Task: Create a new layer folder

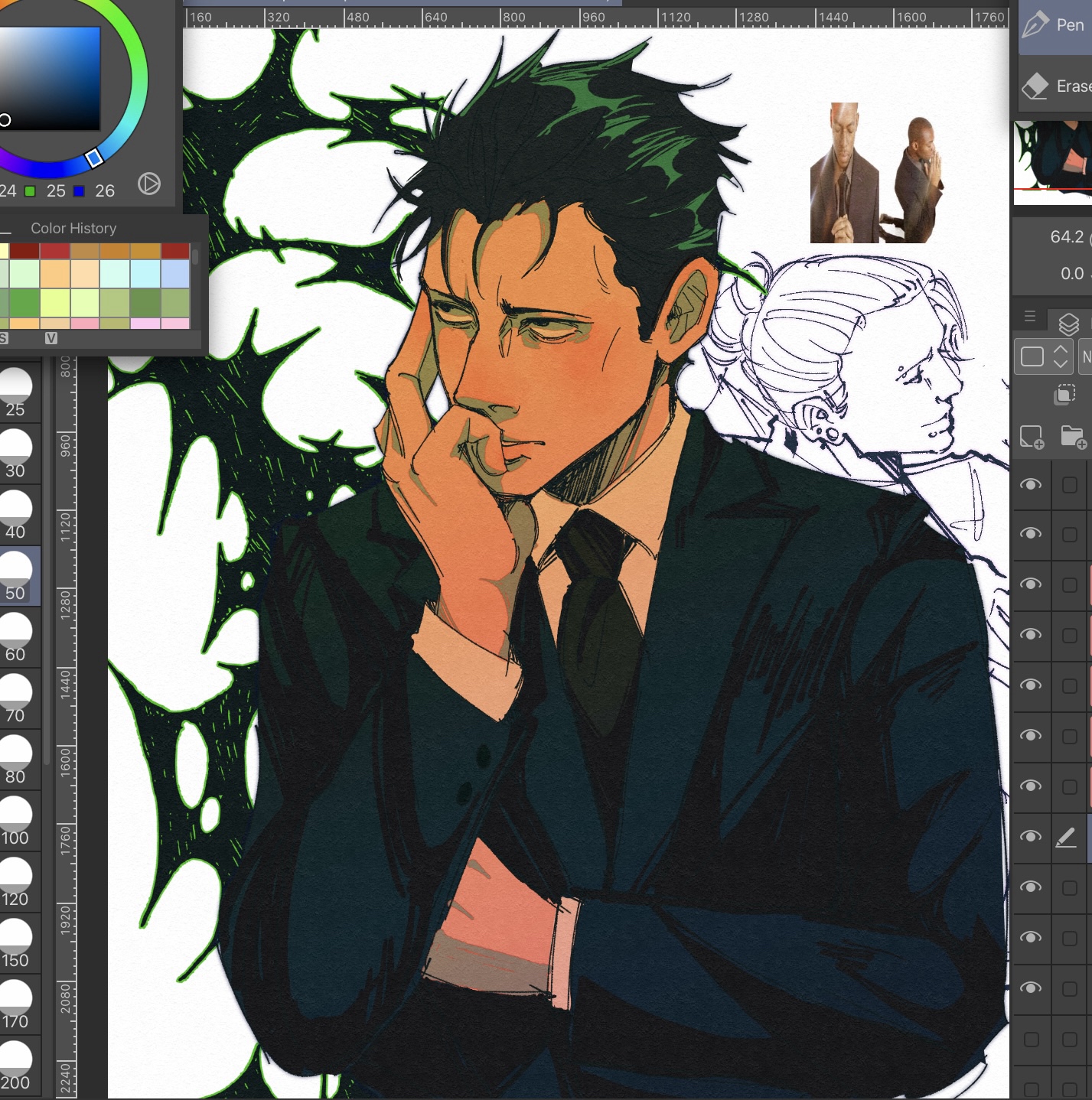Action: (x=1073, y=437)
